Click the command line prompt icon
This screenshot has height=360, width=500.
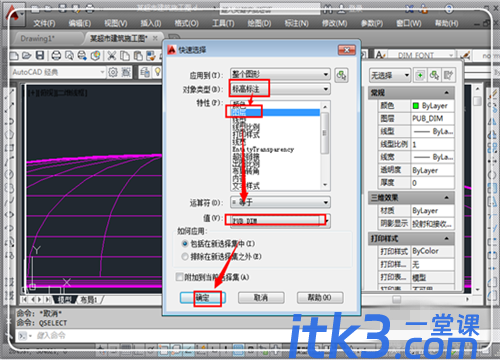click(23, 335)
